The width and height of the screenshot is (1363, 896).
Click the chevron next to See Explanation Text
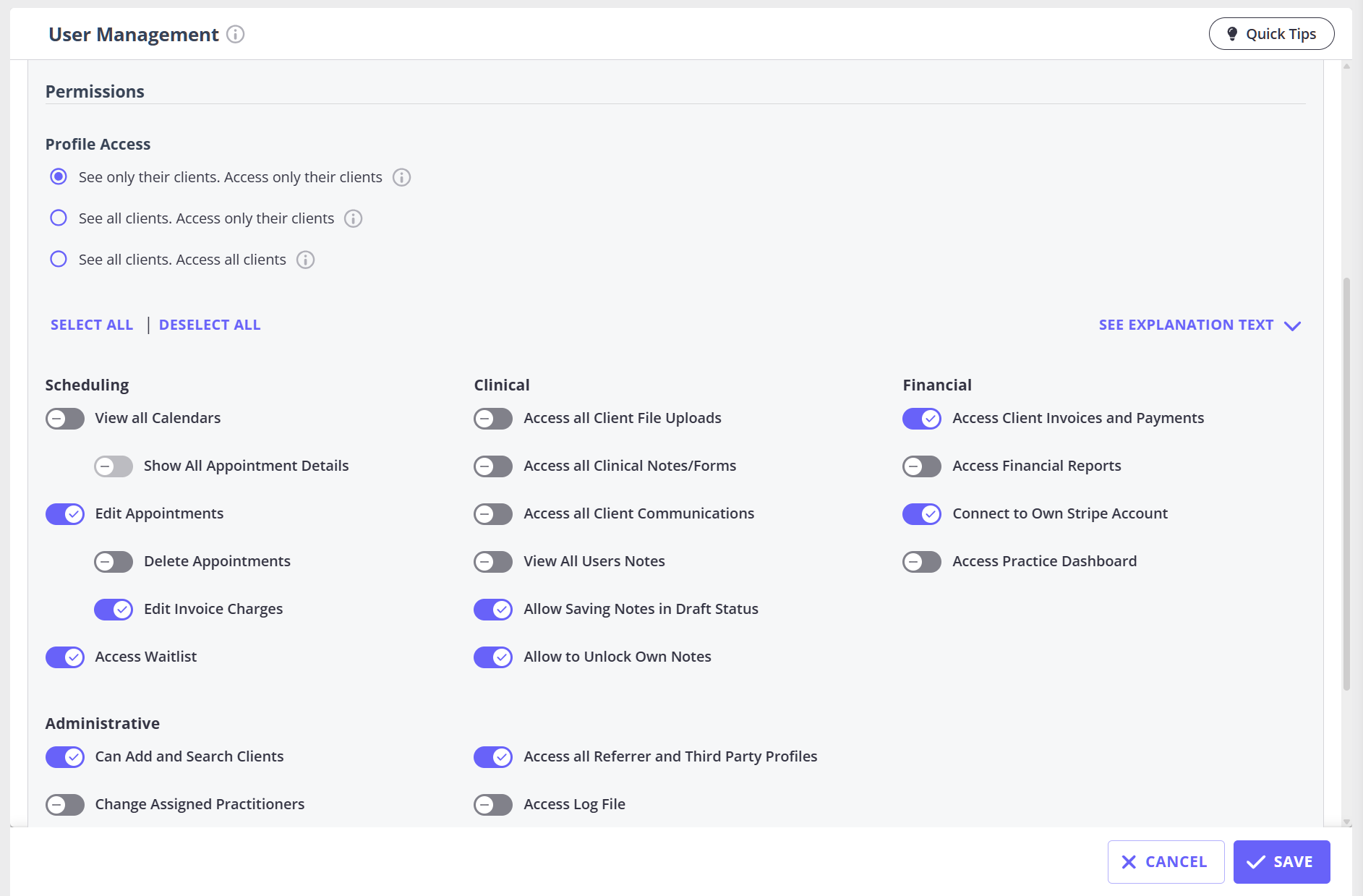click(x=1292, y=326)
